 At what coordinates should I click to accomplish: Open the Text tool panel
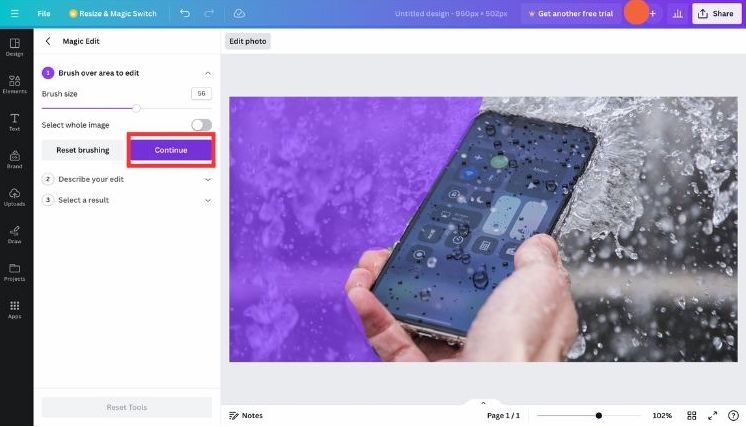15,122
